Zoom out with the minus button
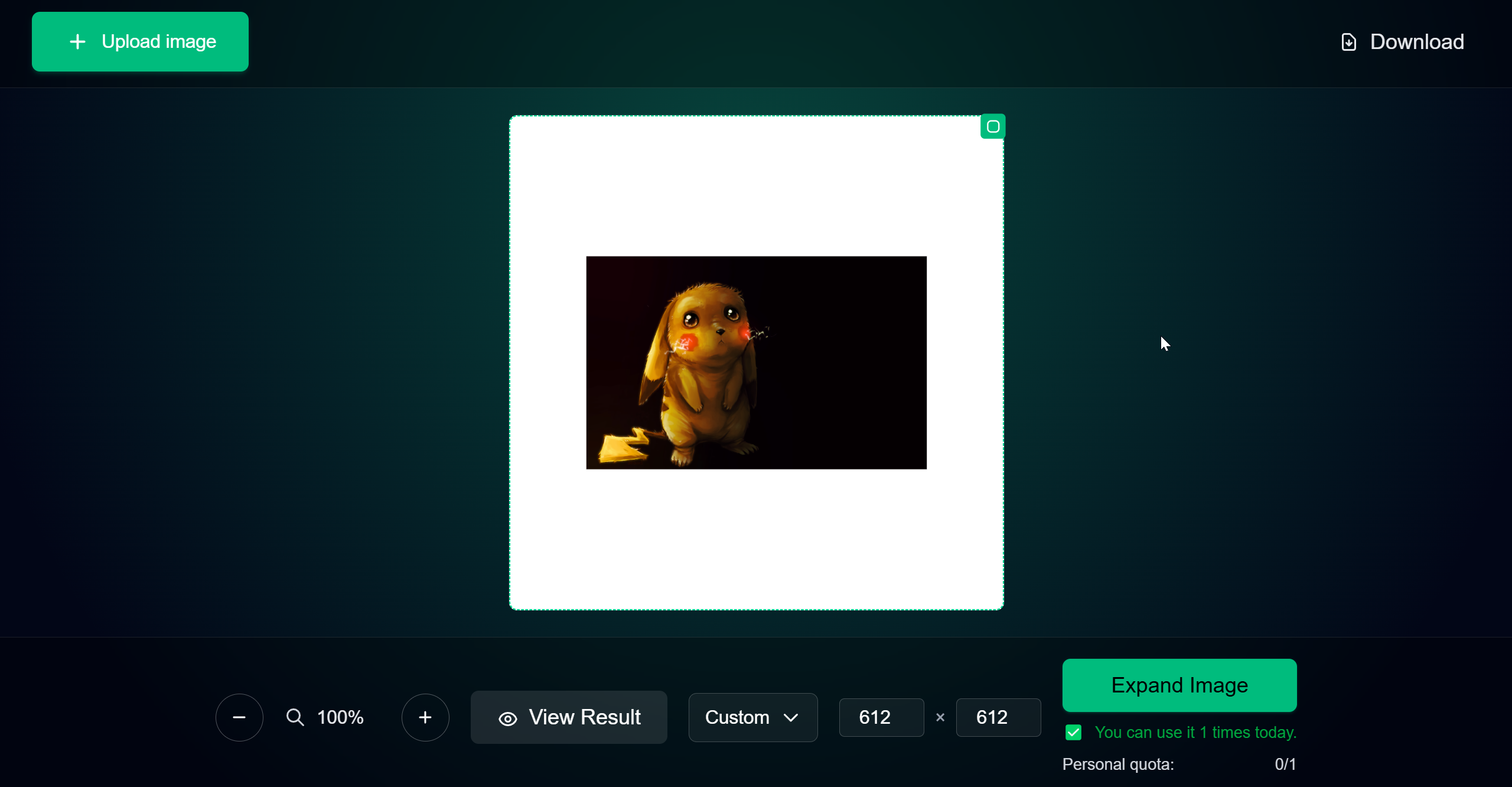Image resolution: width=1512 pixels, height=787 pixels. click(239, 717)
